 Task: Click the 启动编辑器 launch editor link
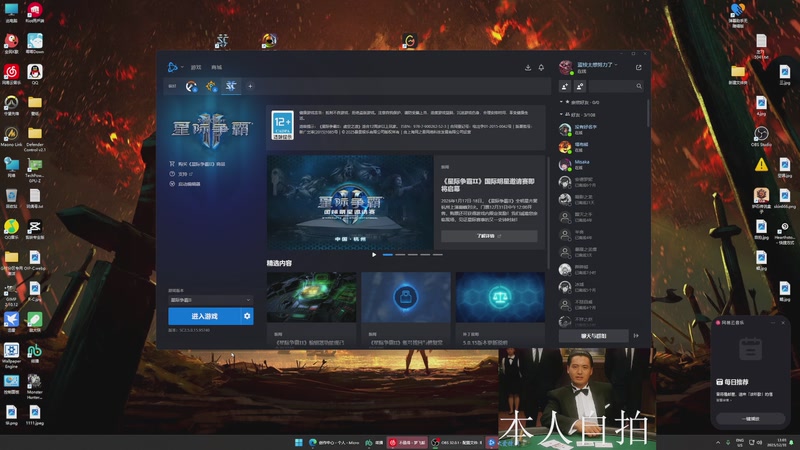click(185, 184)
